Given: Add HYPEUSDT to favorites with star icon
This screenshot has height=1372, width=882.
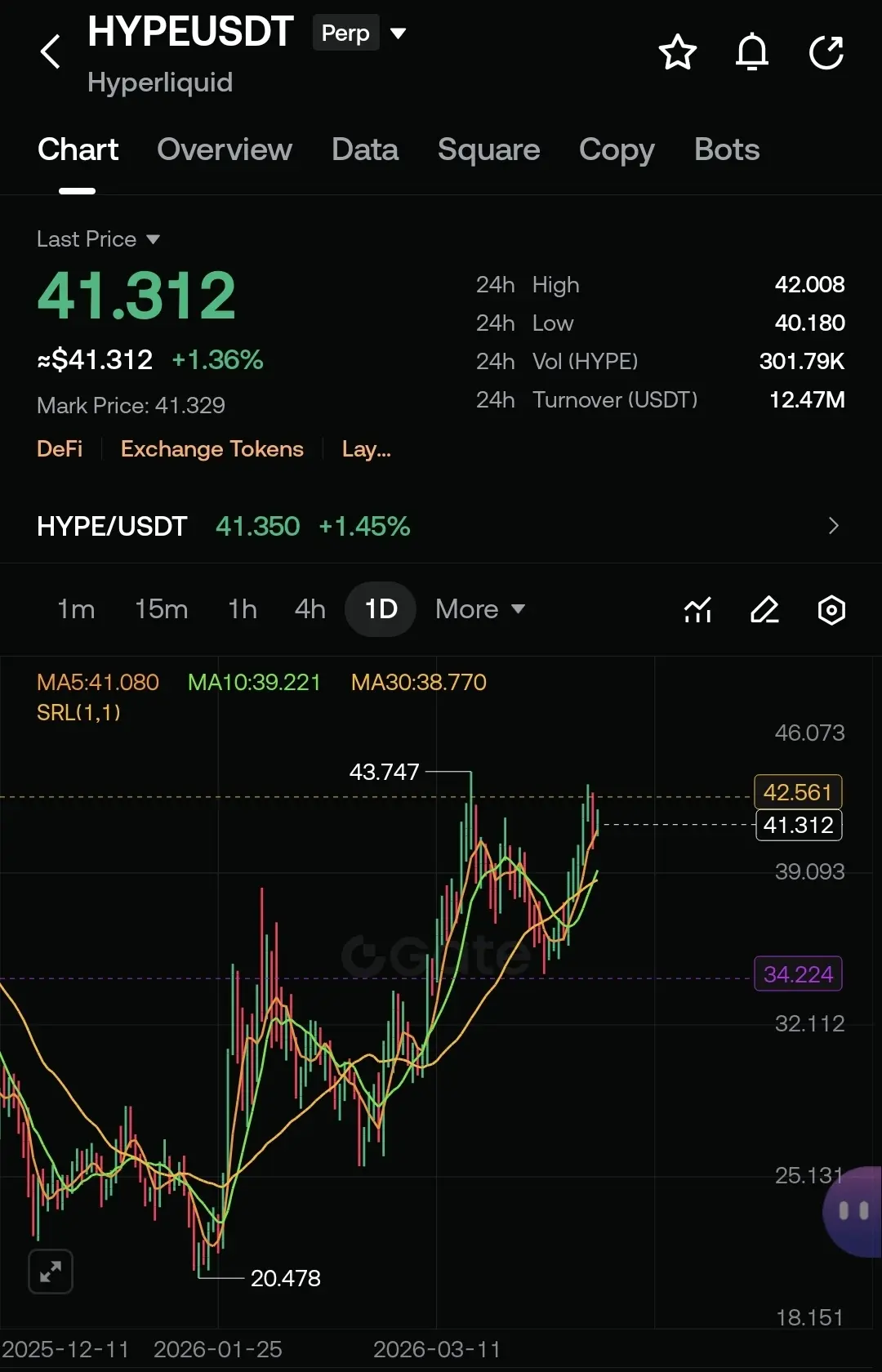Looking at the screenshot, I should [x=677, y=53].
